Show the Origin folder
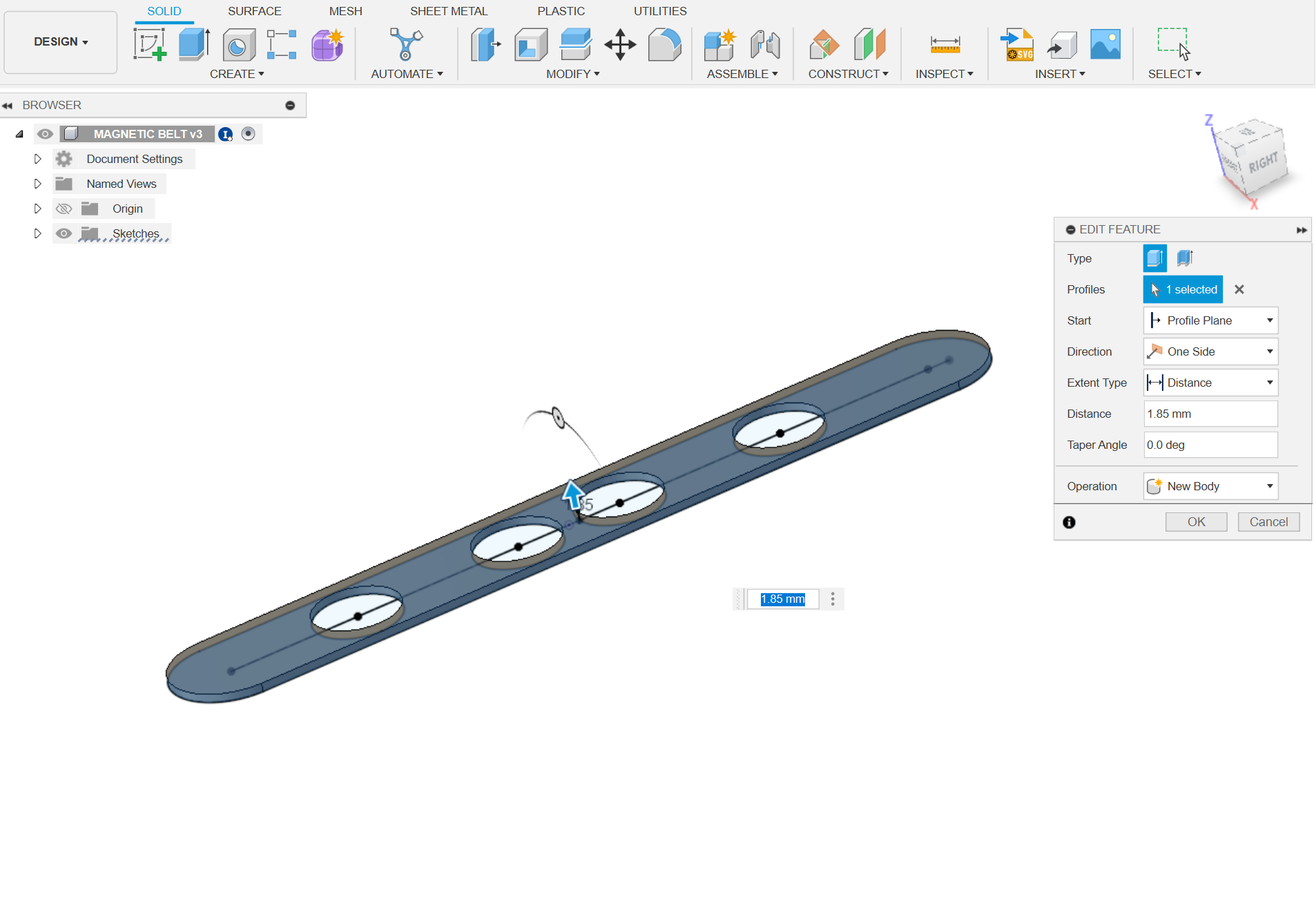 tap(64, 208)
